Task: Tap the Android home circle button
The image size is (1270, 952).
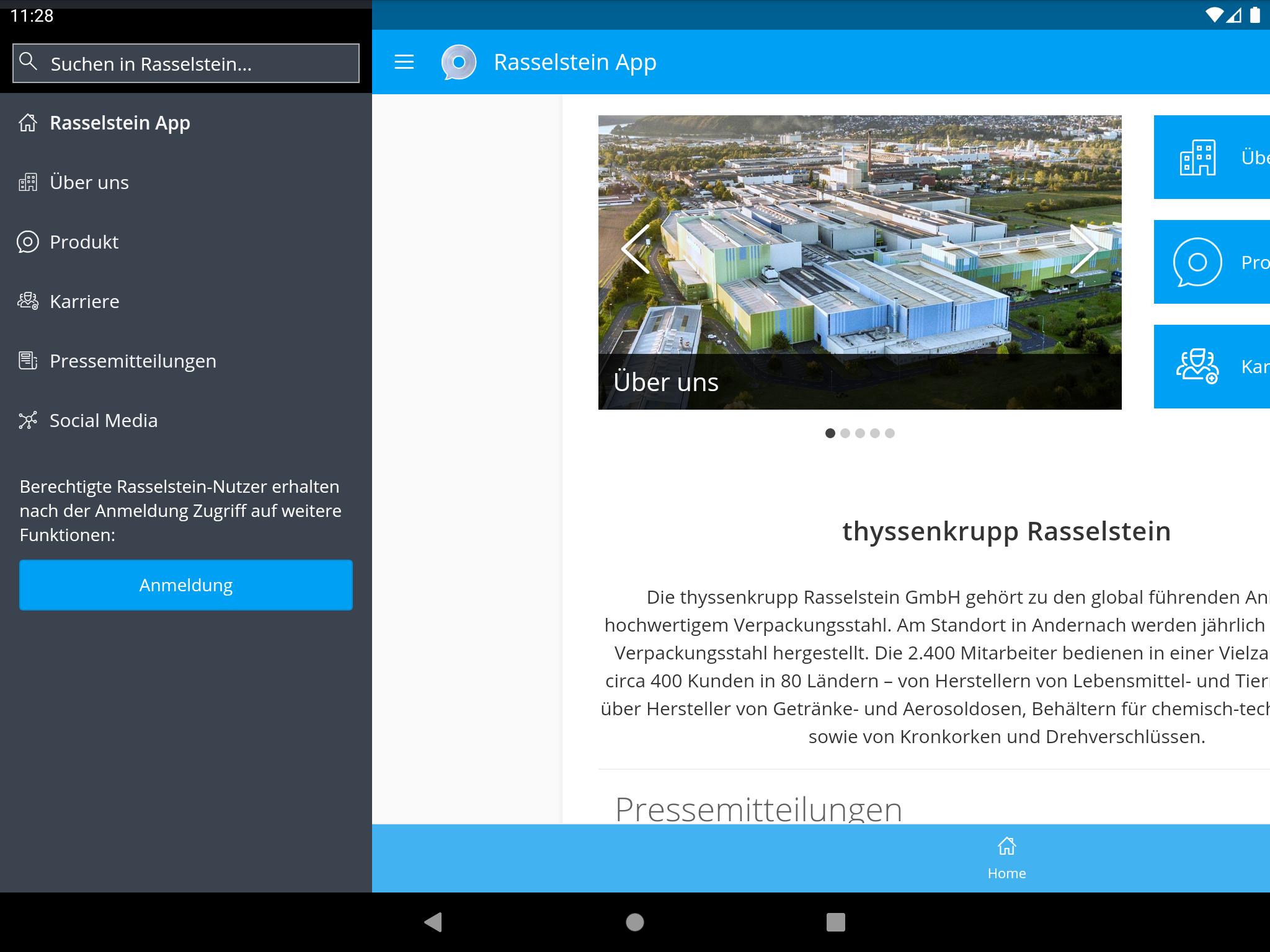Action: point(634,922)
